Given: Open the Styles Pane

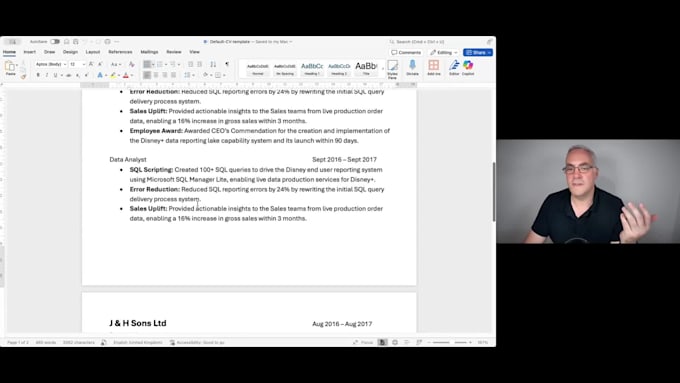Looking at the screenshot, I should 392,69.
